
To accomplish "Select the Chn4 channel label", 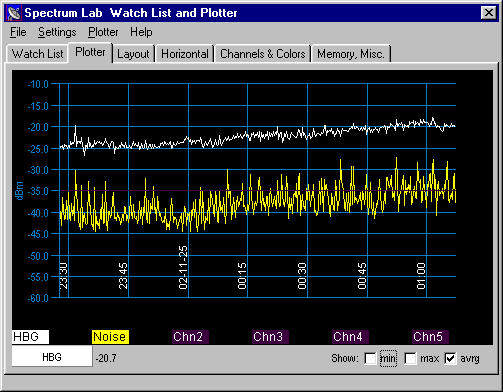I will (350, 337).
